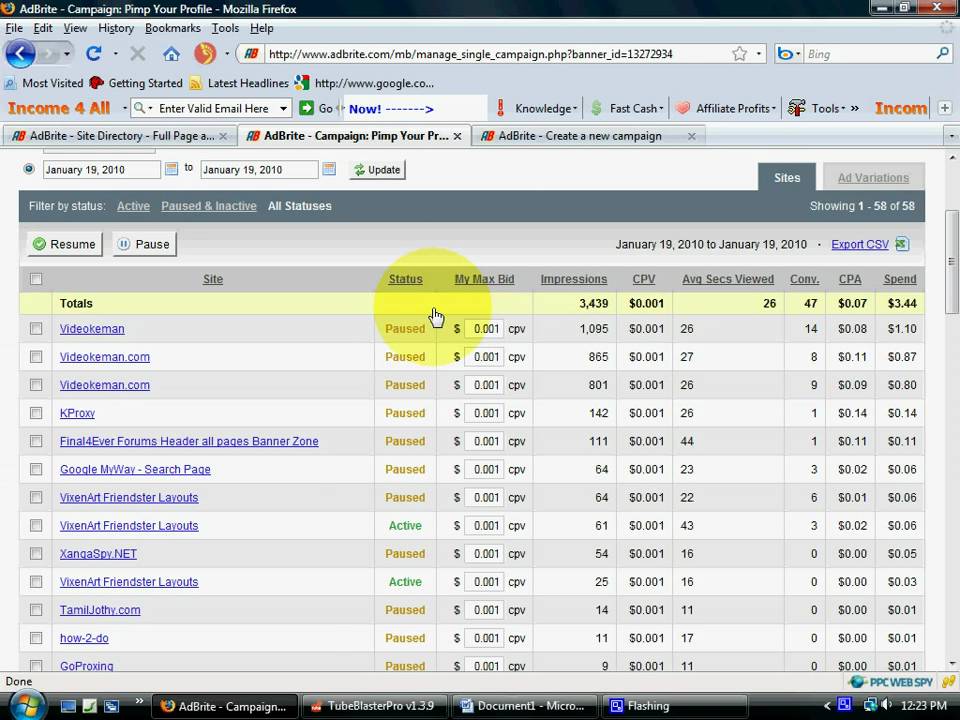Open the File menu
Screen dimensions: 960x720
pyautogui.click(x=13, y=28)
